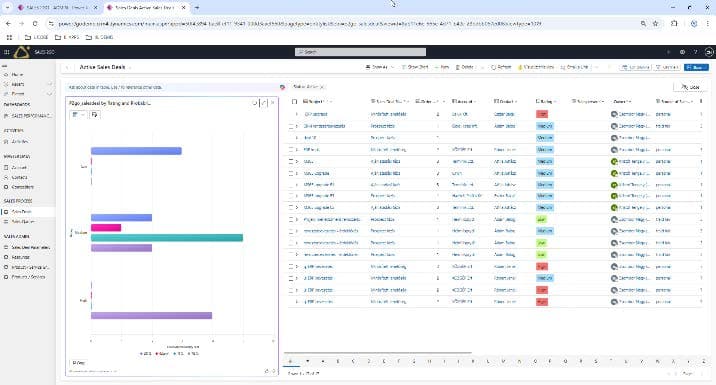Screen dimensions: 716x385
Task: Click the drill-down icon below chart title
Action: pyautogui.click(x=95, y=115)
